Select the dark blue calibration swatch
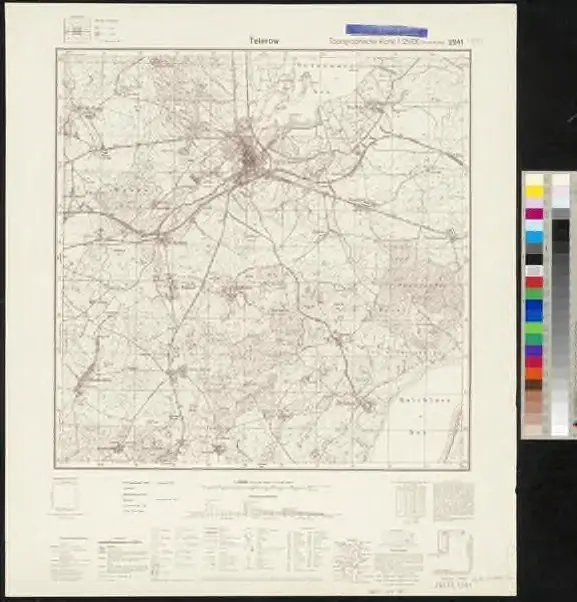Viewport: 577px width, 602px height. pyautogui.click(x=534, y=310)
